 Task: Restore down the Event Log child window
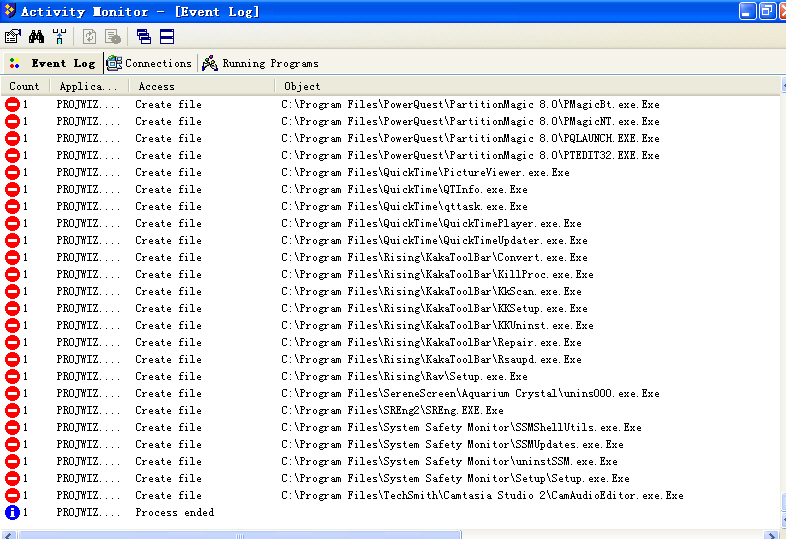767,11
